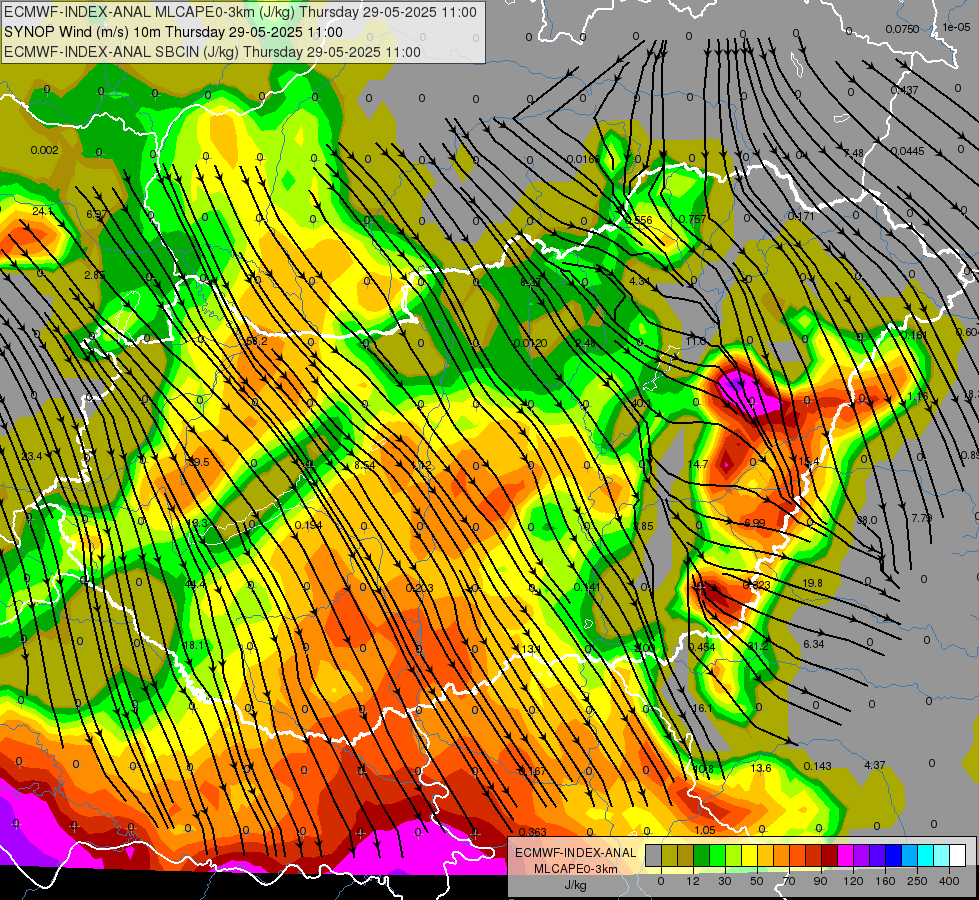Screen dimensions: 979x900
Task: Click the pure blue swatch in the legend
Action: pyautogui.click(x=894, y=855)
